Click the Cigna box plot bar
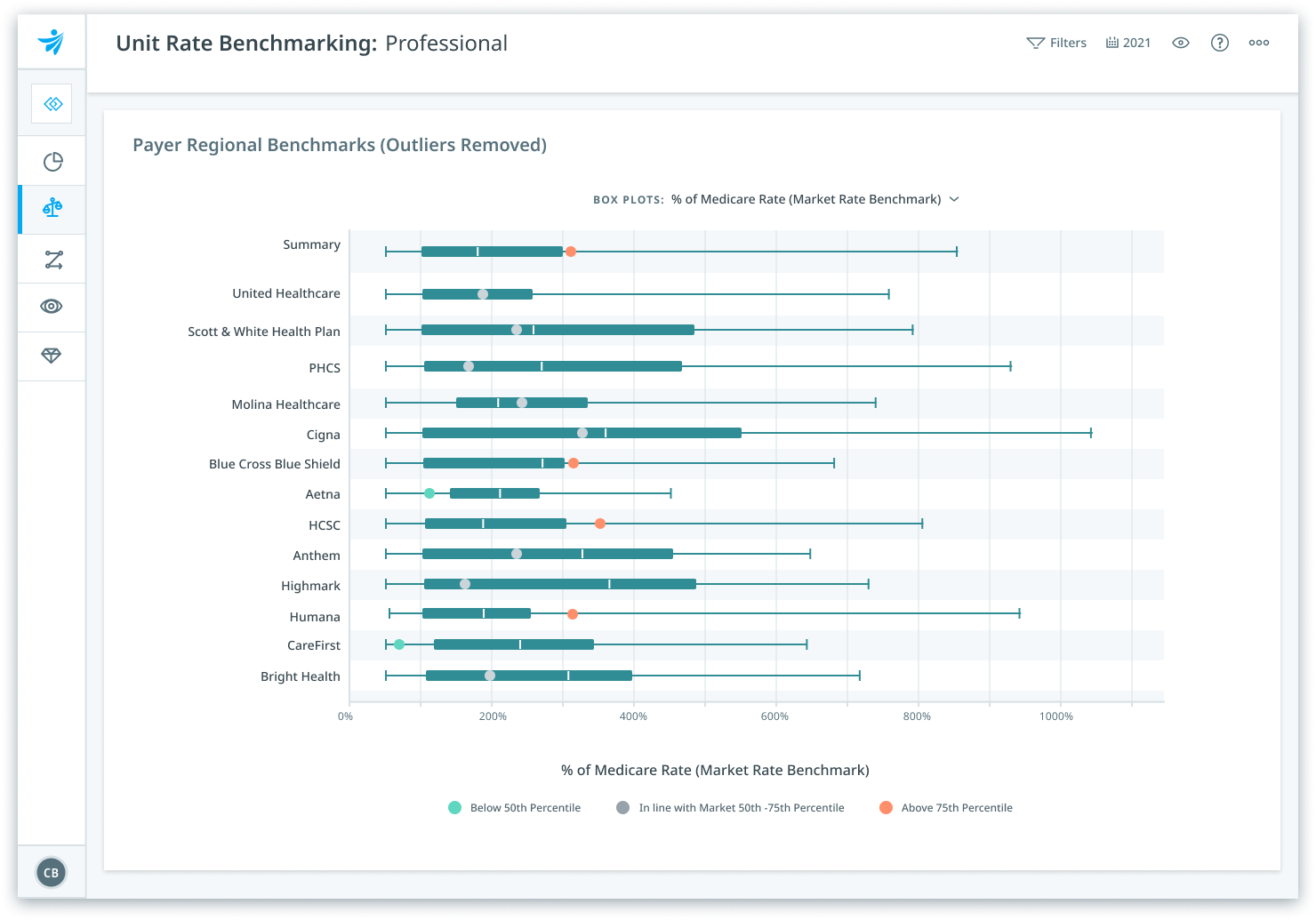Screen dimensions: 1316x920 coord(582,433)
